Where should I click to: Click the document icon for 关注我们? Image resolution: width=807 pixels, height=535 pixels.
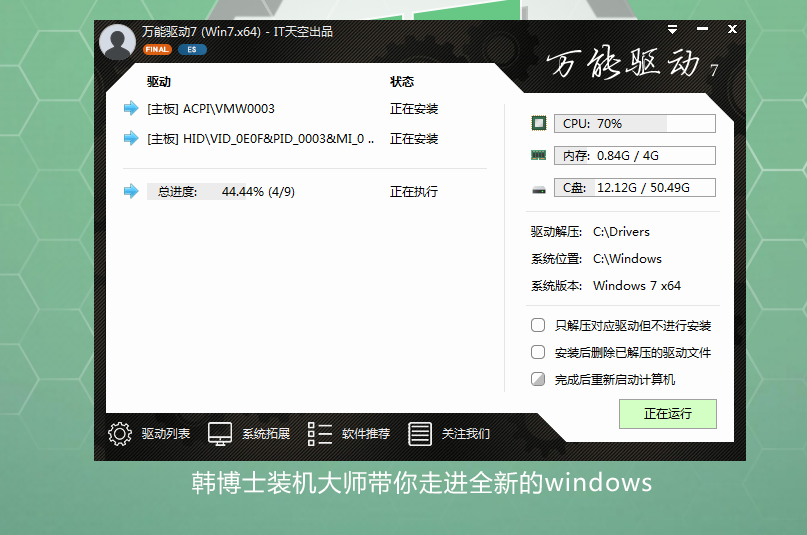click(x=420, y=434)
